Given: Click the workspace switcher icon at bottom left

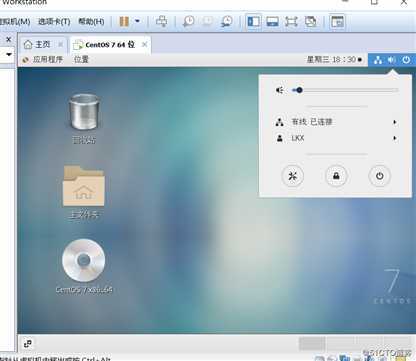Looking at the screenshot, I should (x=28, y=343).
